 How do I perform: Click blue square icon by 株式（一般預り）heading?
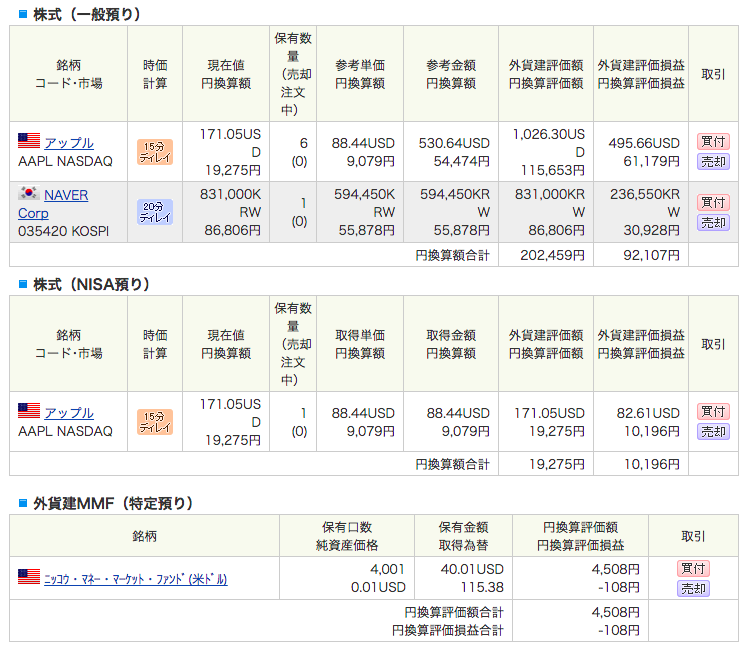click(x=23, y=14)
